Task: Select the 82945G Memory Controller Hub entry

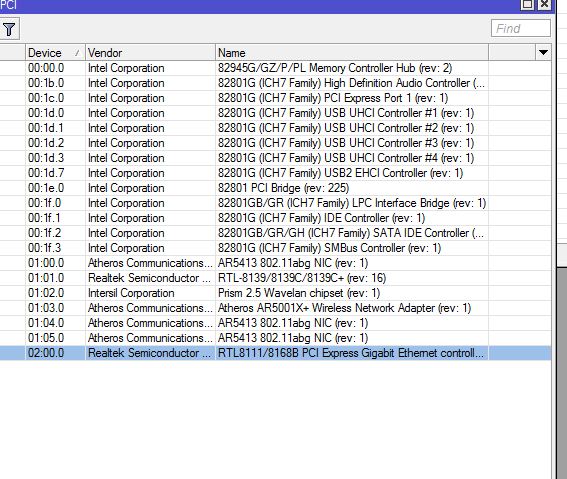Action: point(335,68)
